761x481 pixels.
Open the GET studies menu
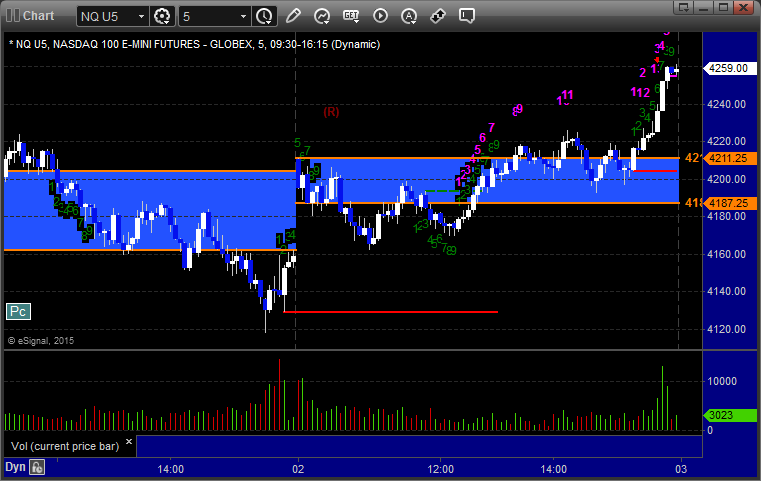pyautogui.click(x=351, y=16)
